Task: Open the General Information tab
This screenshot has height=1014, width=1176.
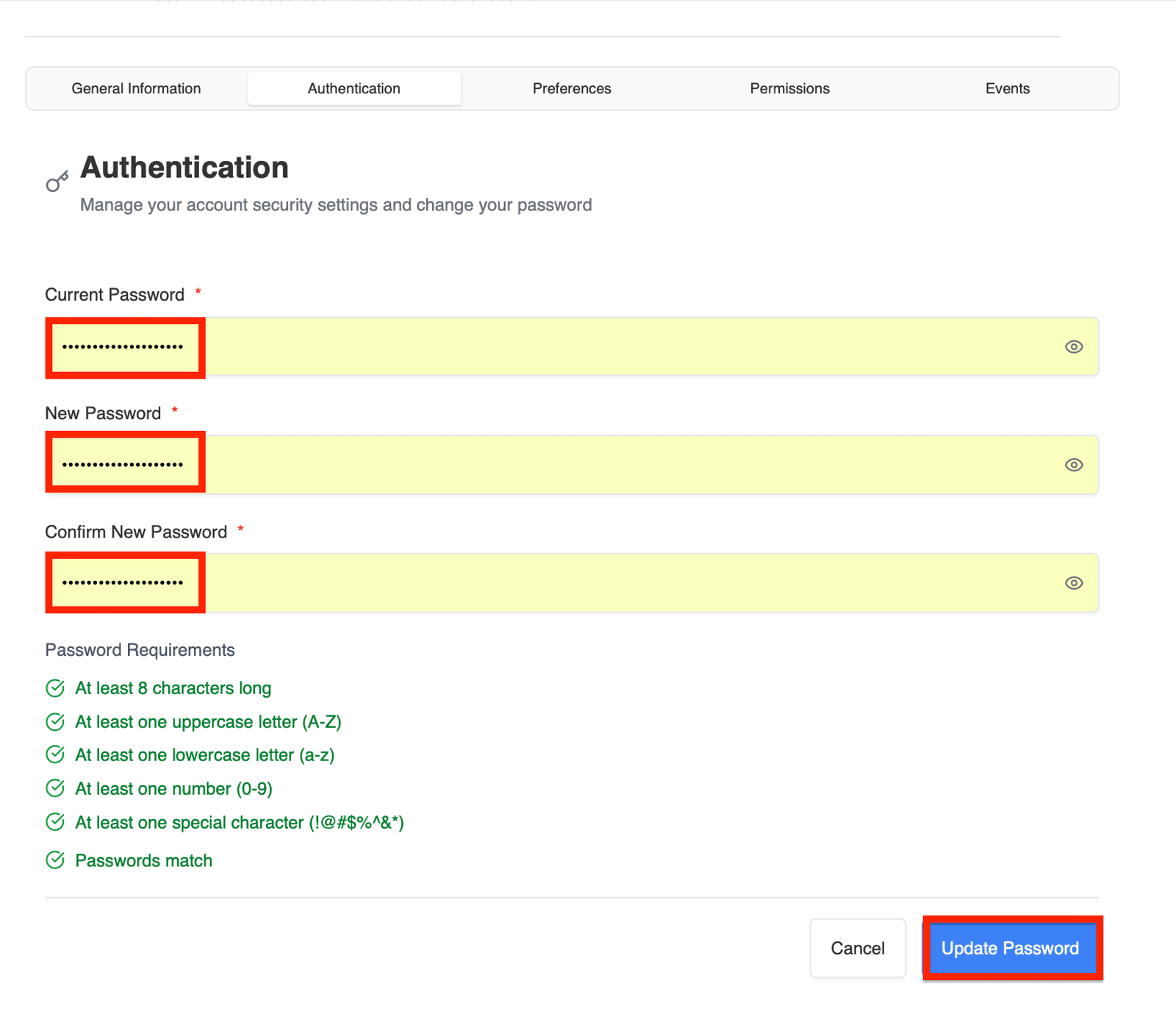Action: click(136, 88)
